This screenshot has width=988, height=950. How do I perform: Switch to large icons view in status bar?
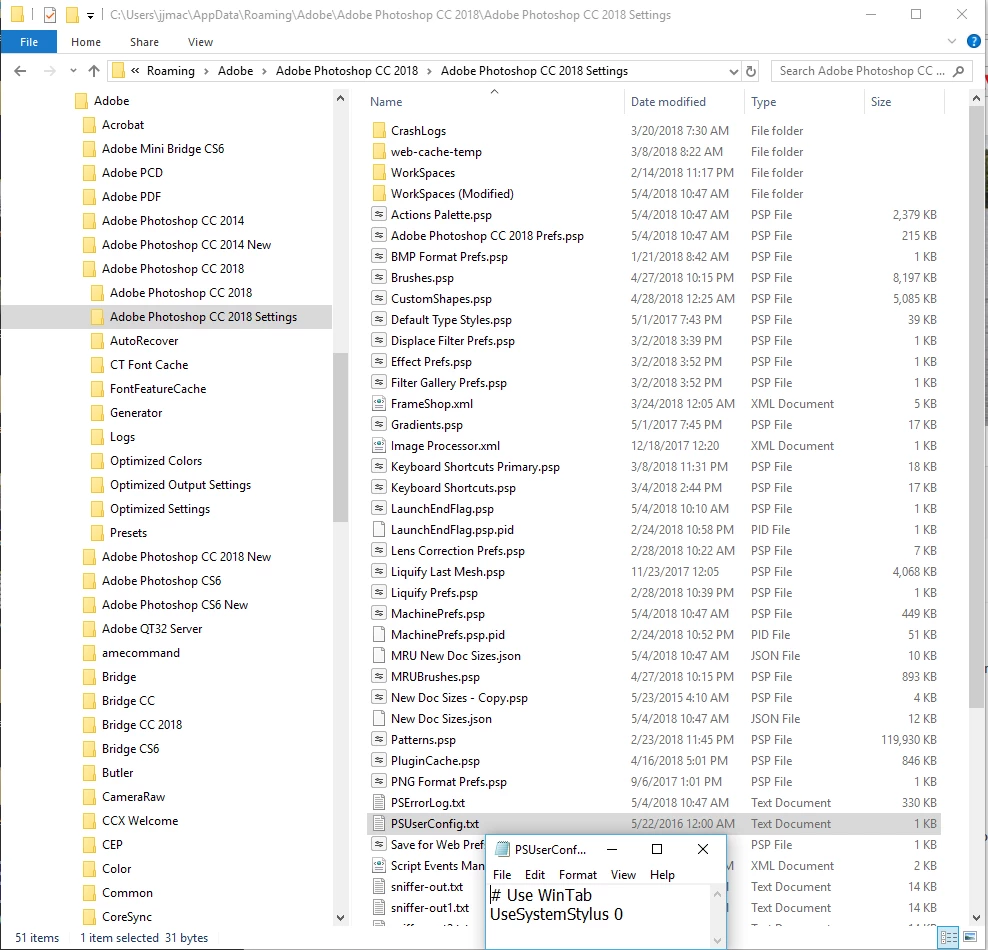[970, 937]
